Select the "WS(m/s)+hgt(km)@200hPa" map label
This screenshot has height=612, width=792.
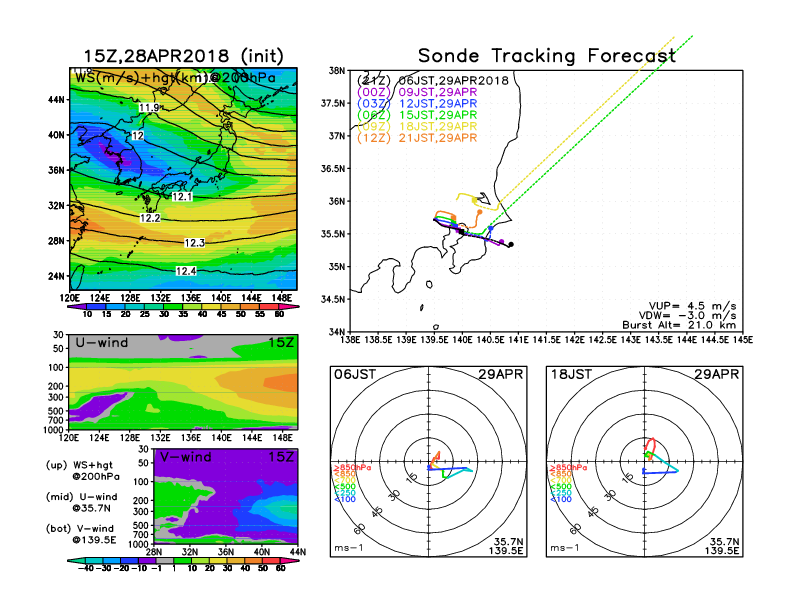point(175,78)
